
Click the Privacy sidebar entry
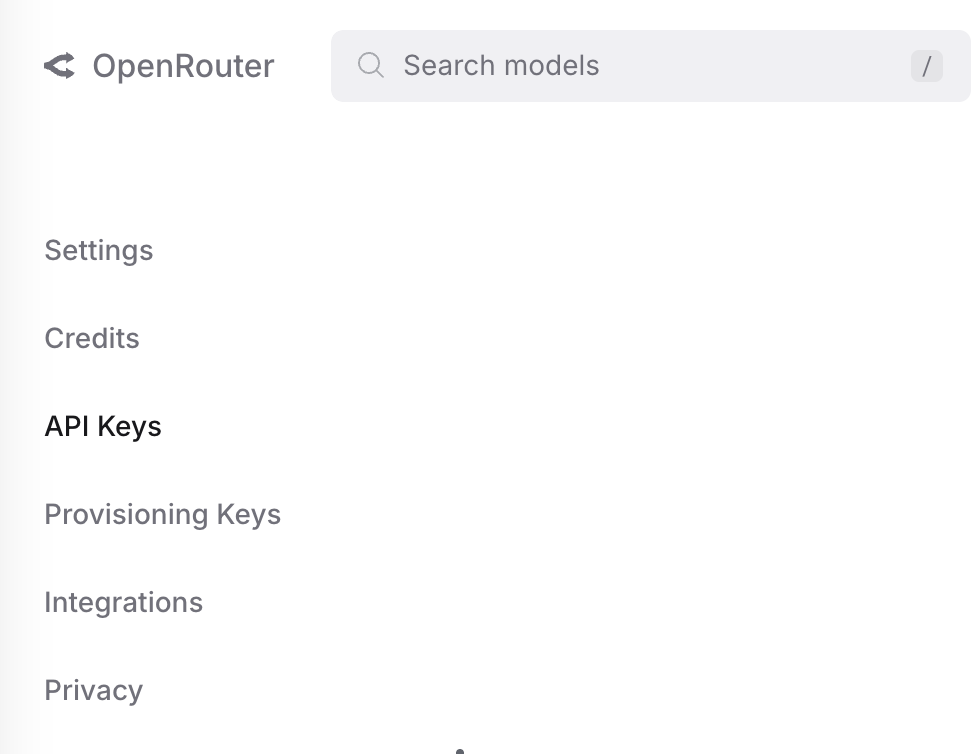point(93,690)
